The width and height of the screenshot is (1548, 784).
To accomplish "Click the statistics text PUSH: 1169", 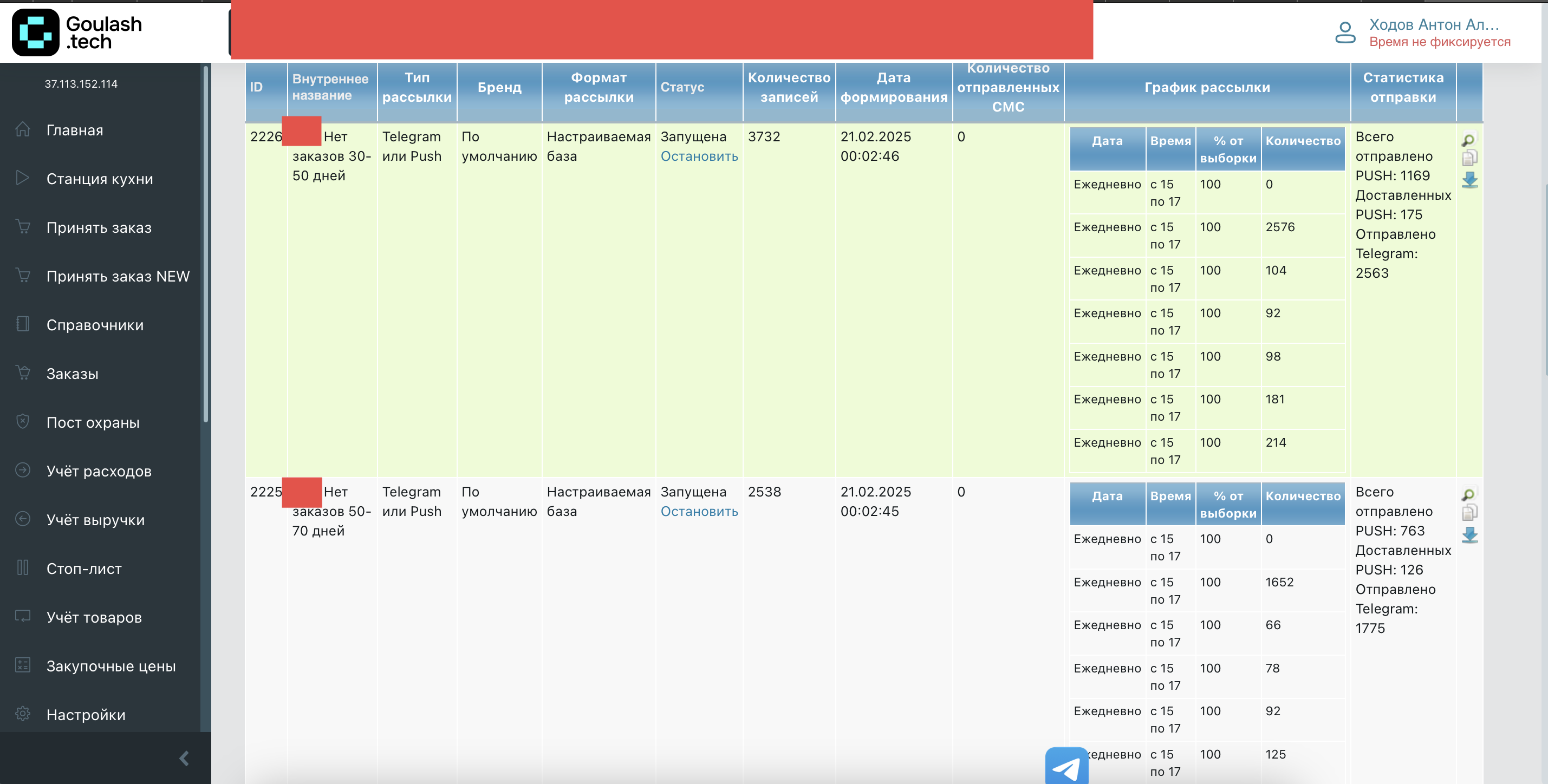I will 1393,176.
